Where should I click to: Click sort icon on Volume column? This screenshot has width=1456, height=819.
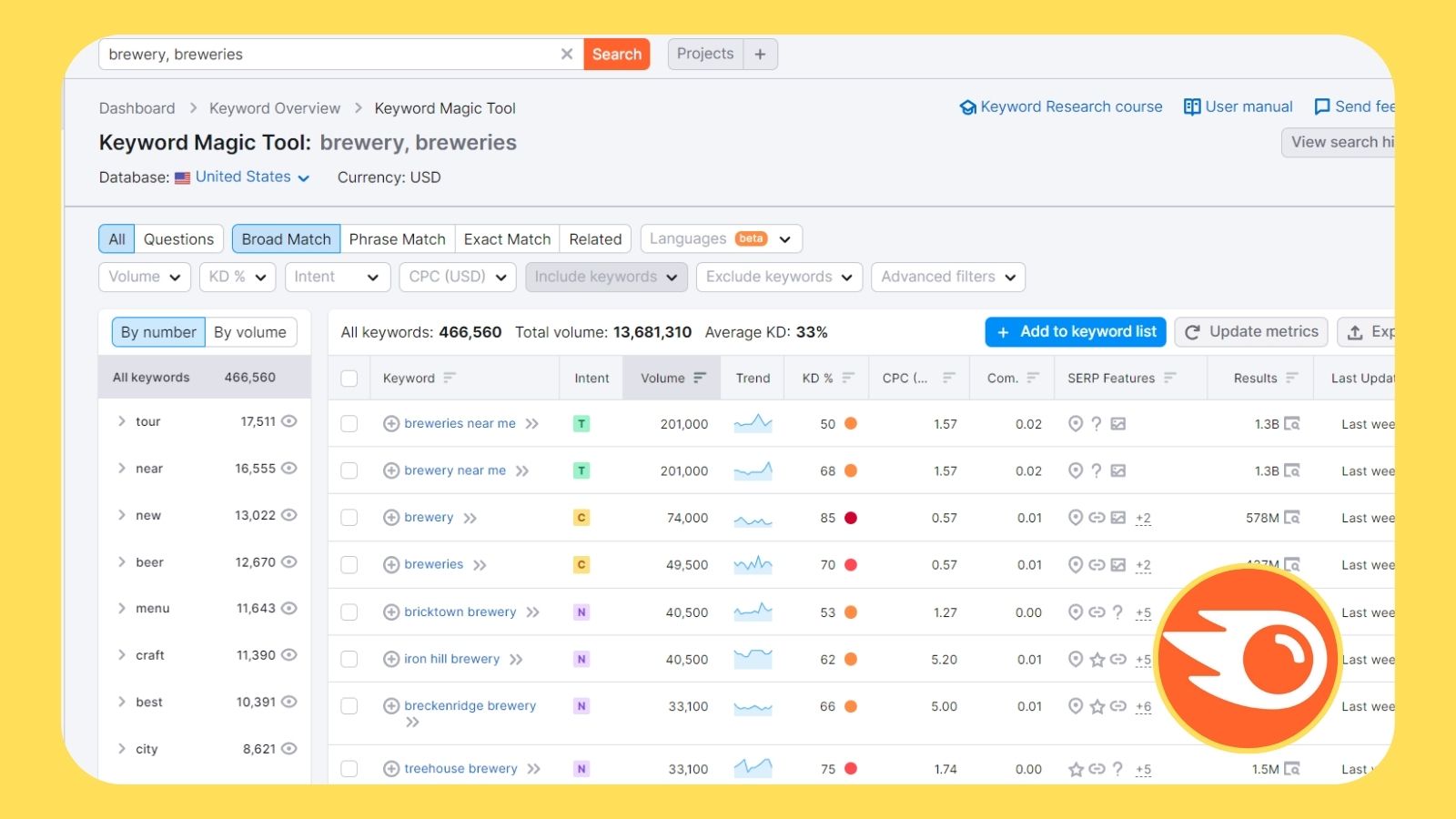[x=700, y=378]
